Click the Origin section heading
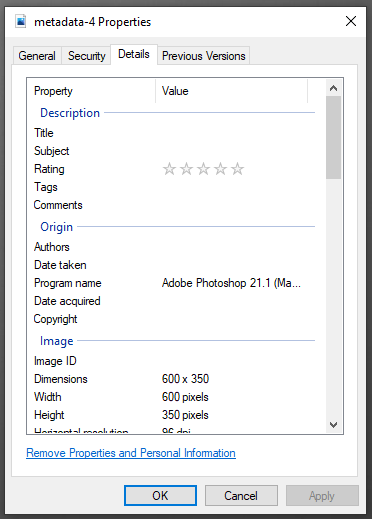This screenshot has height=519, width=372. tap(57, 227)
